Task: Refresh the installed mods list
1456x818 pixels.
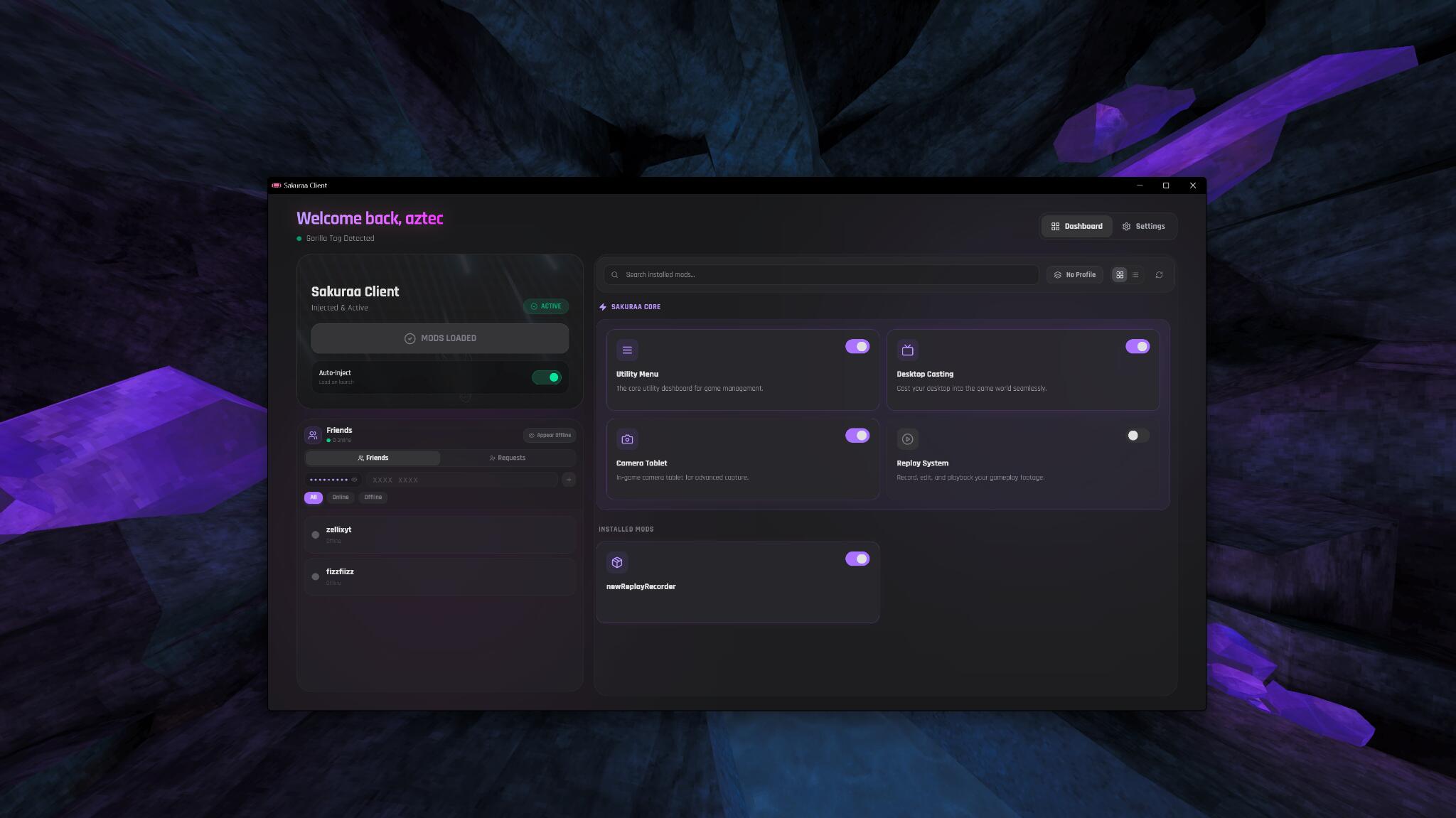Action: pos(1159,275)
